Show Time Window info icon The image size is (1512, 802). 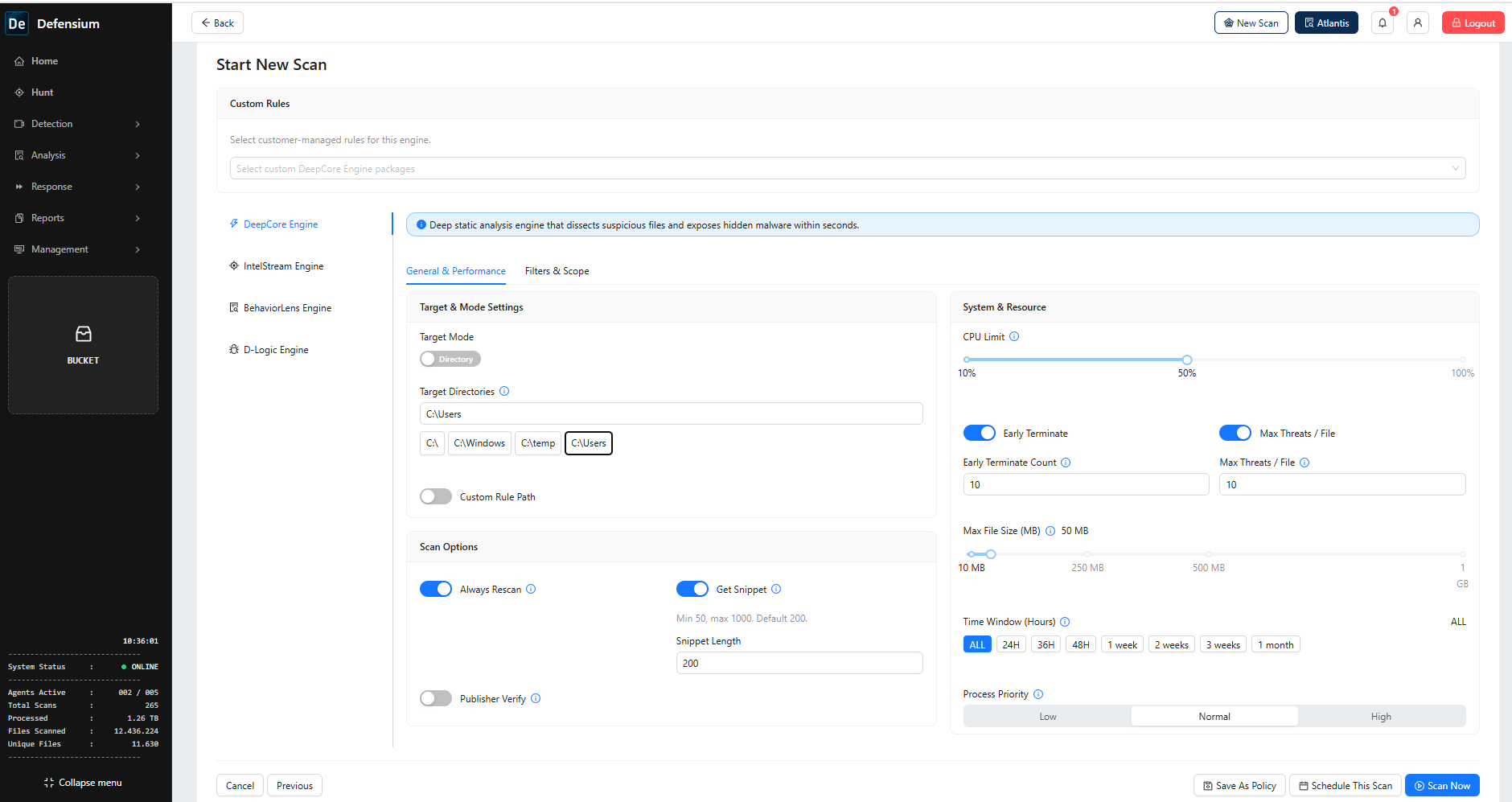[1065, 622]
